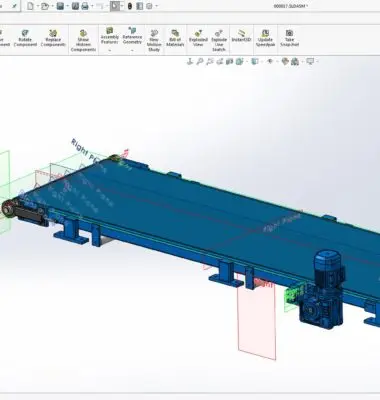This screenshot has height=400, width=380.
Task: Expand the Assembly Features dropdown arrow
Action: click(110, 50)
